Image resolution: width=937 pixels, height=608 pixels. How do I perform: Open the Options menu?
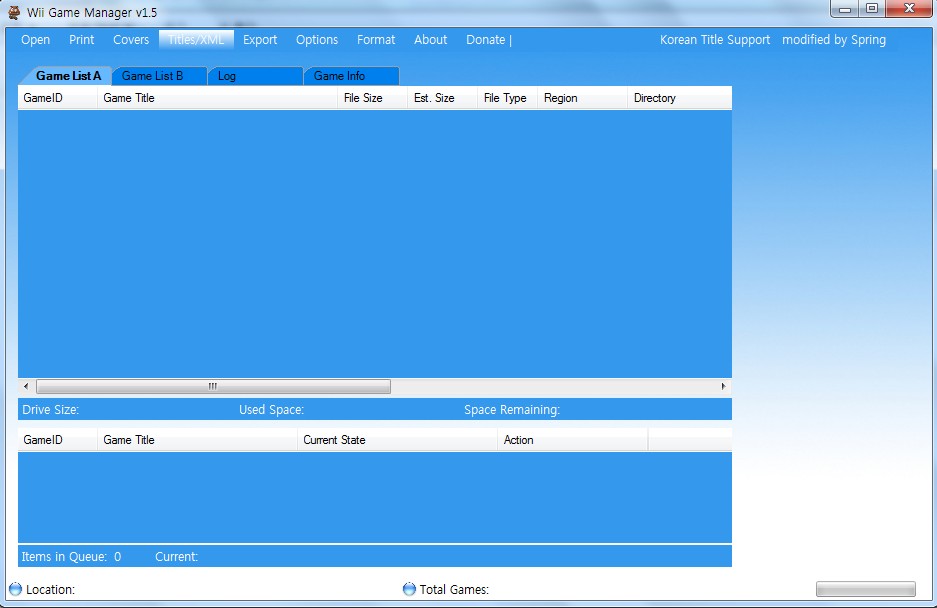(x=317, y=40)
